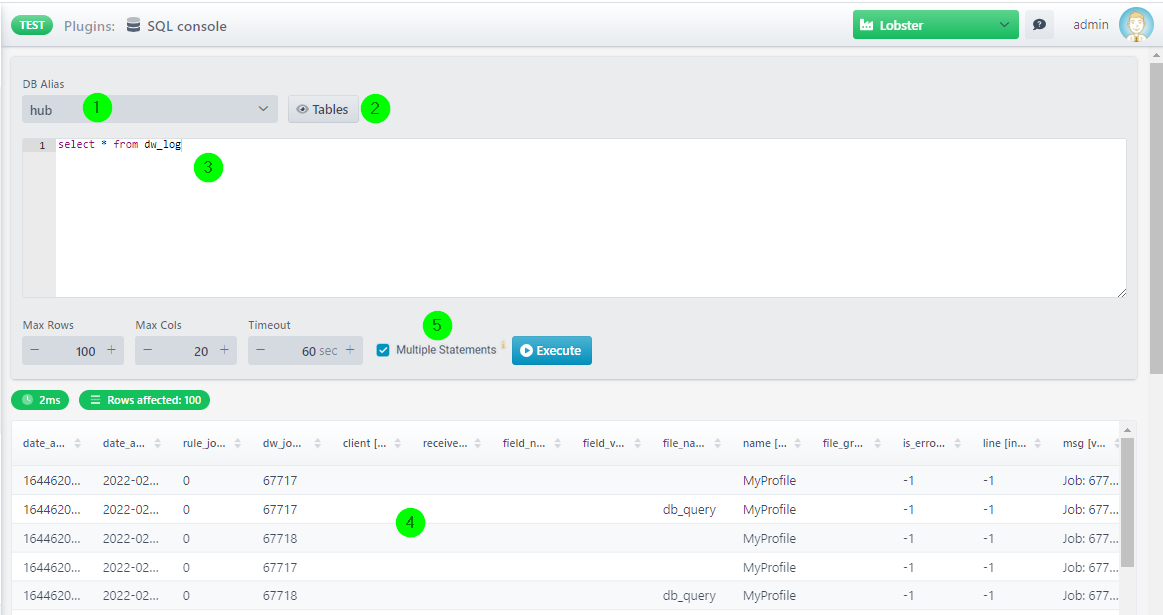Click the Plugins breadcrumb label
This screenshot has height=615, width=1163.
[89, 26]
